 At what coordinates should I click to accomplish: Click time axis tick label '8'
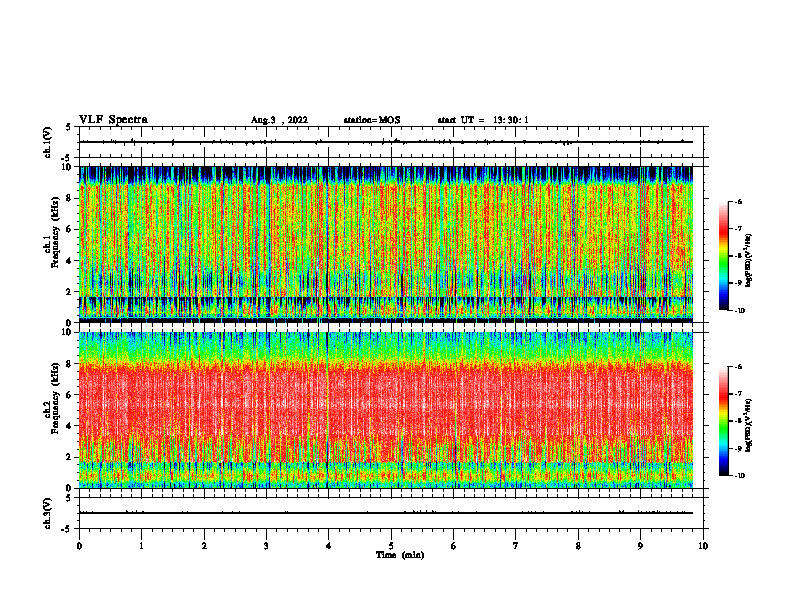coord(578,546)
